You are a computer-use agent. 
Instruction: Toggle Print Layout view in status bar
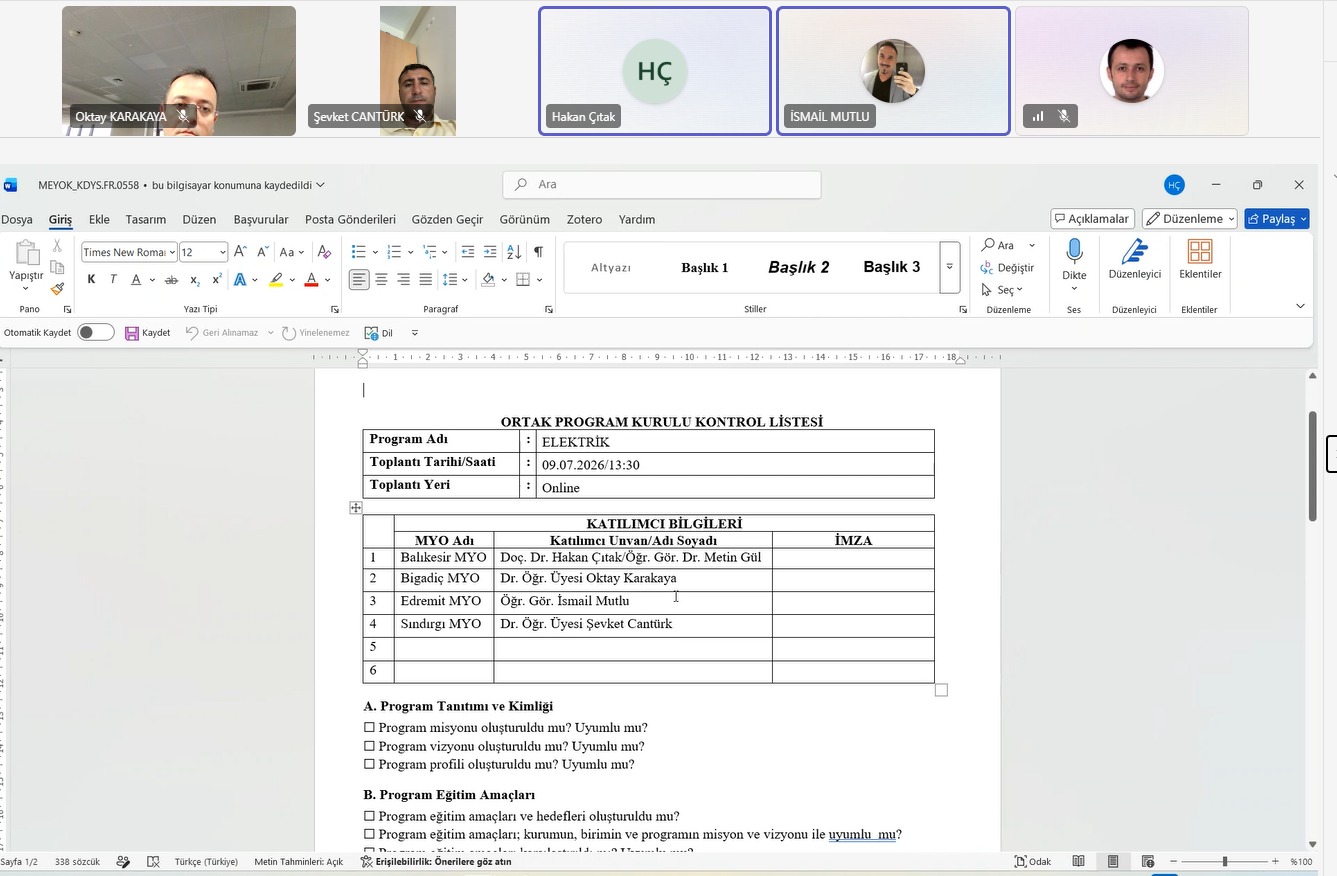coord(1113,861)
